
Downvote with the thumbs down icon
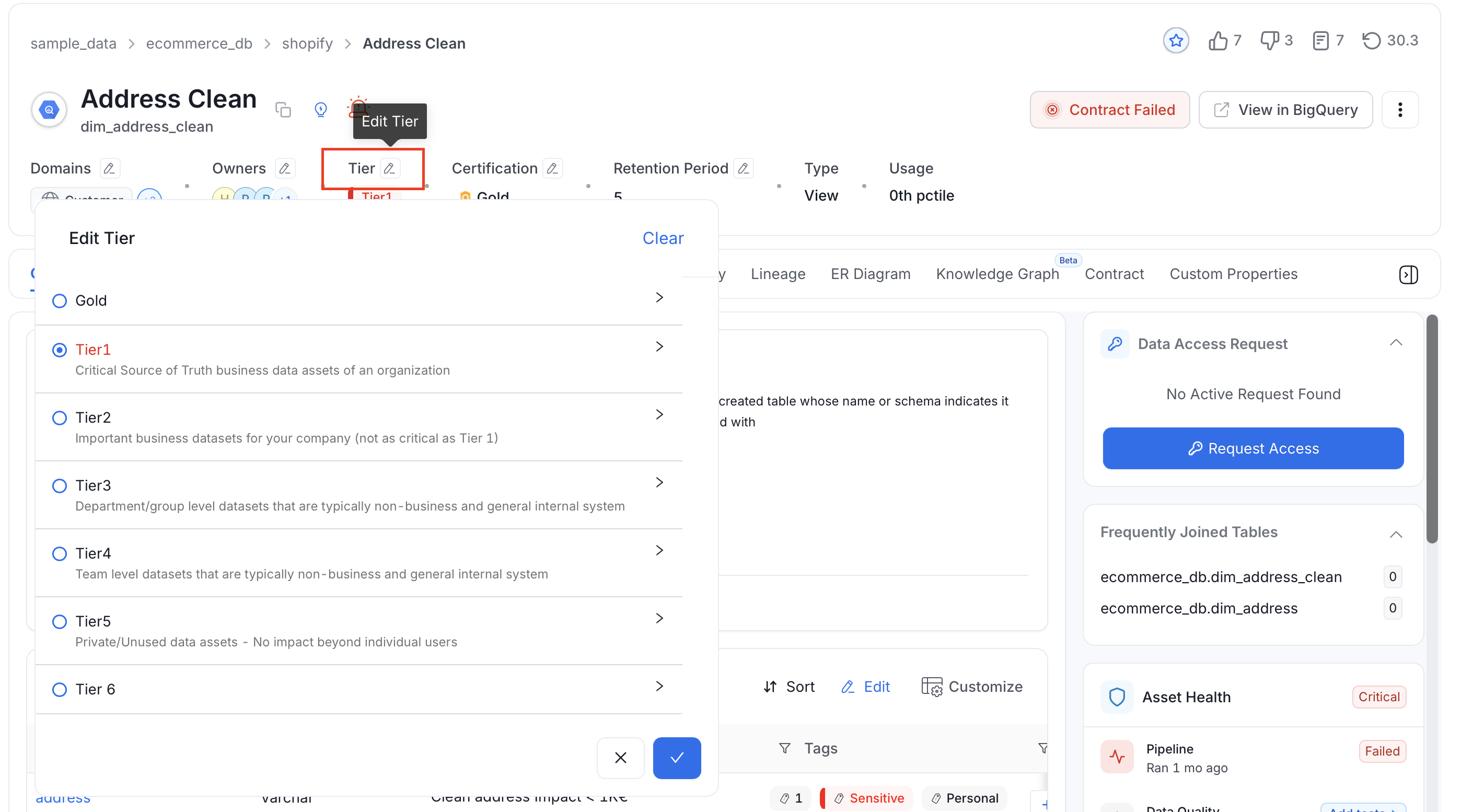(x=1269, y=41)
